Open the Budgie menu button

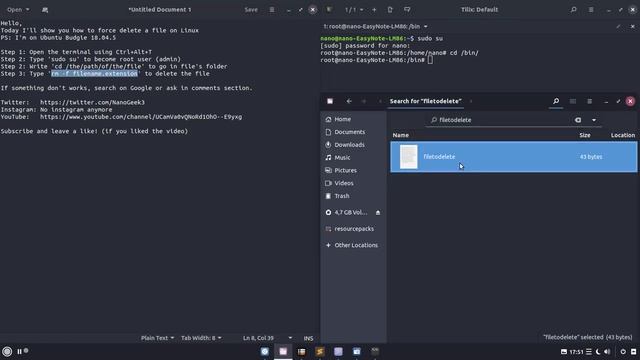pyautogui.click(x=7, y=351)
